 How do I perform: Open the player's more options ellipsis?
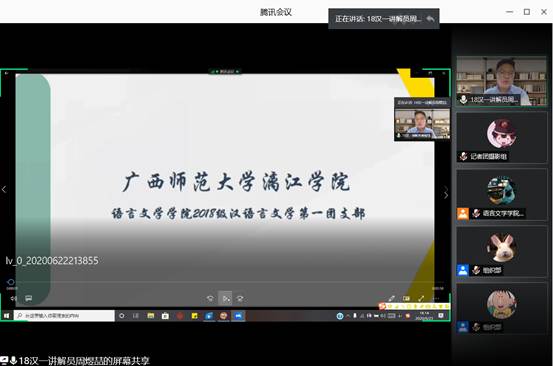[x=436, y=299]
